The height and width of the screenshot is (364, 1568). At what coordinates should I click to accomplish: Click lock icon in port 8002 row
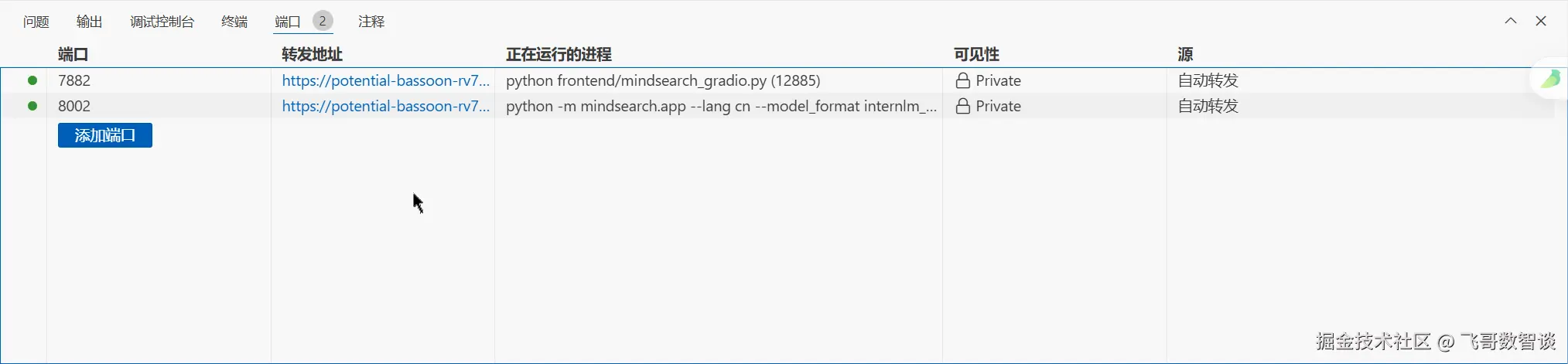click(x=962, y=106)
